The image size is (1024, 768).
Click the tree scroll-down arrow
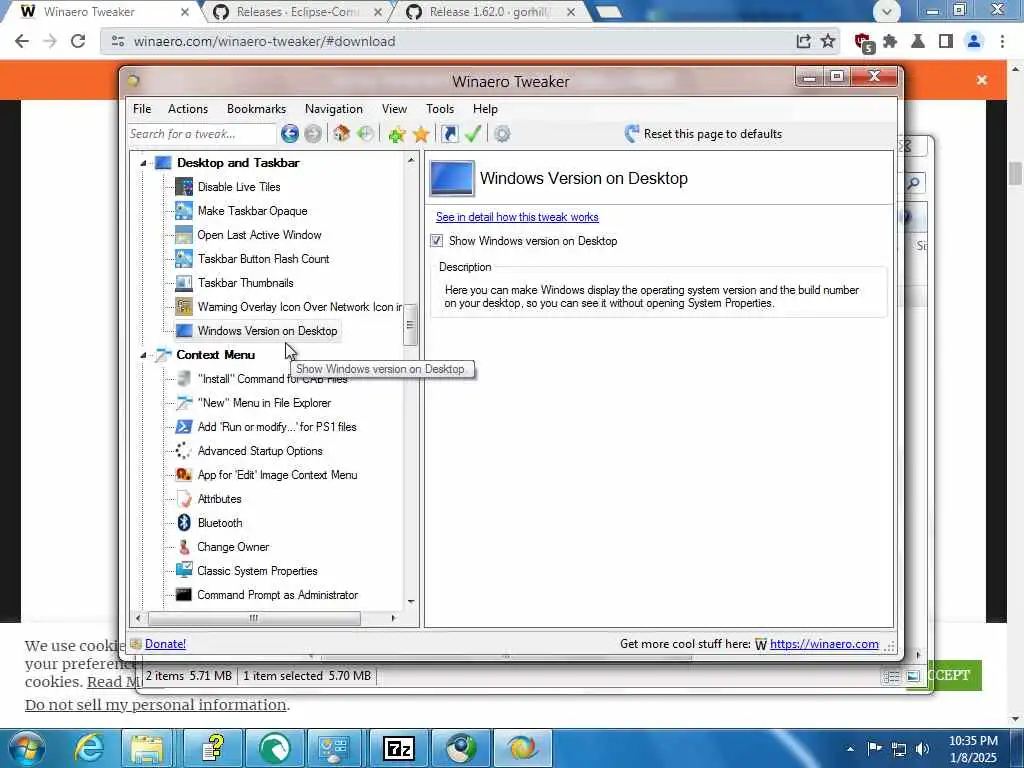point(411,601)
